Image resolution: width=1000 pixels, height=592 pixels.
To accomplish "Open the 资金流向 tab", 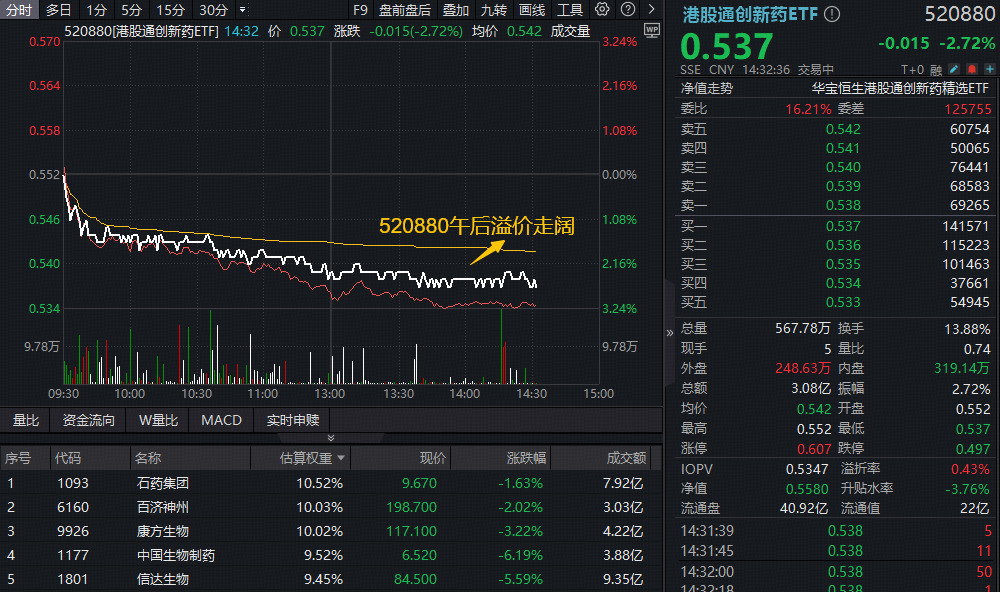I will 88,420.
